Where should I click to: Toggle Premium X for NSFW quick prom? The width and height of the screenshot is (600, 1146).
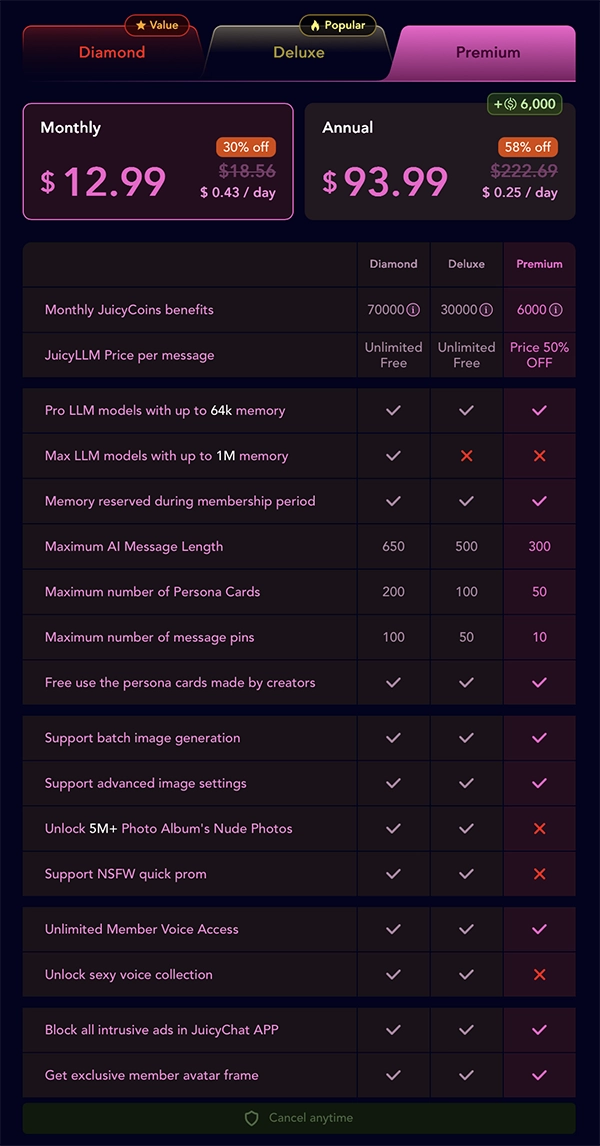(539, 874)
